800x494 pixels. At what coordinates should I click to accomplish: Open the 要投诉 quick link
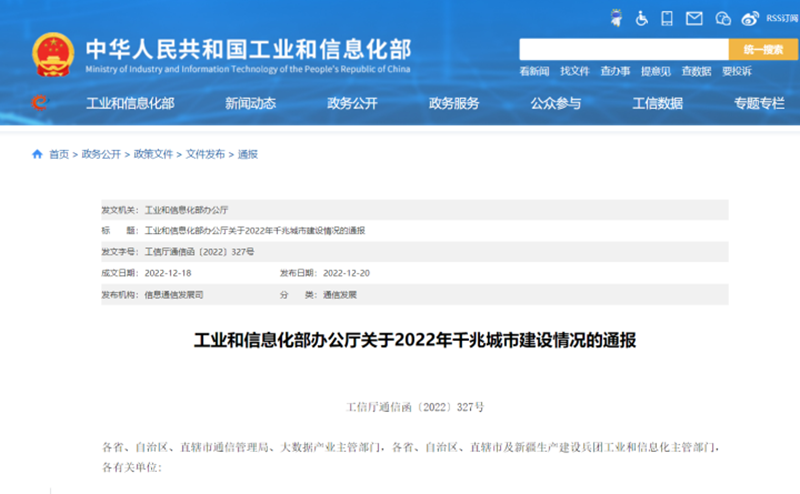tap(736, 71)
